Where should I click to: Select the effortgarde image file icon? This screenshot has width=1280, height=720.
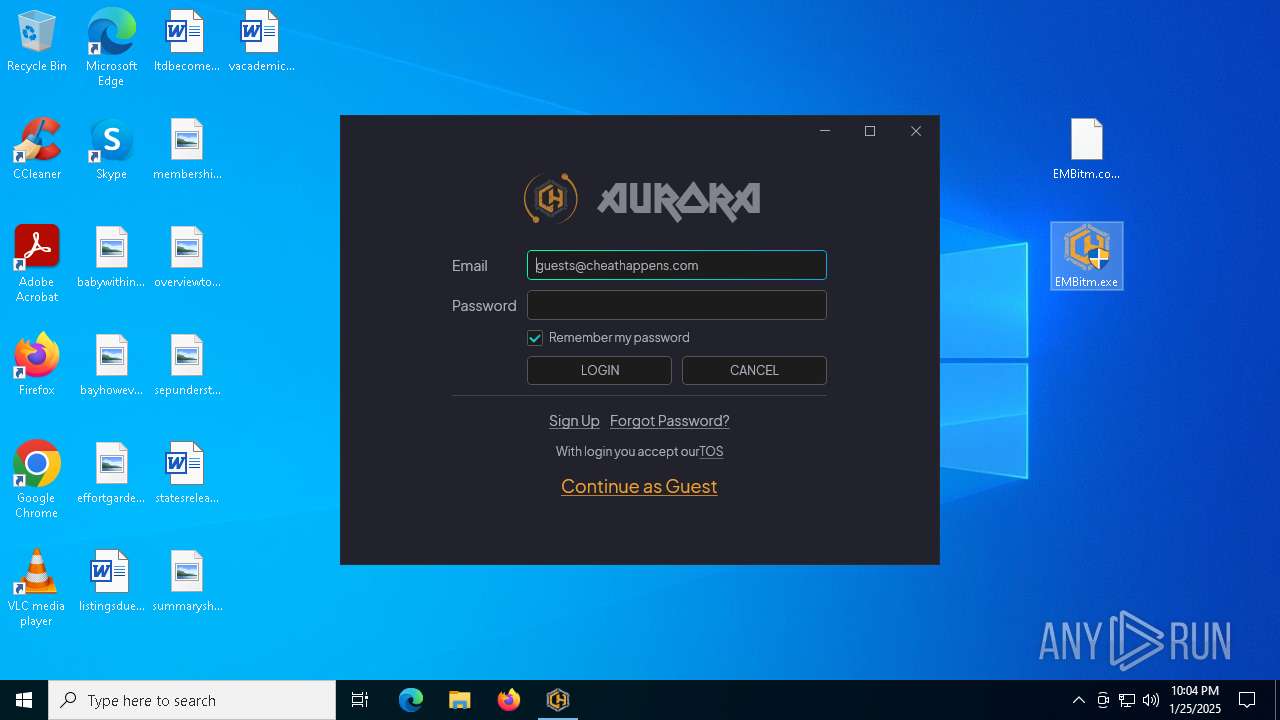click(111, 474)
